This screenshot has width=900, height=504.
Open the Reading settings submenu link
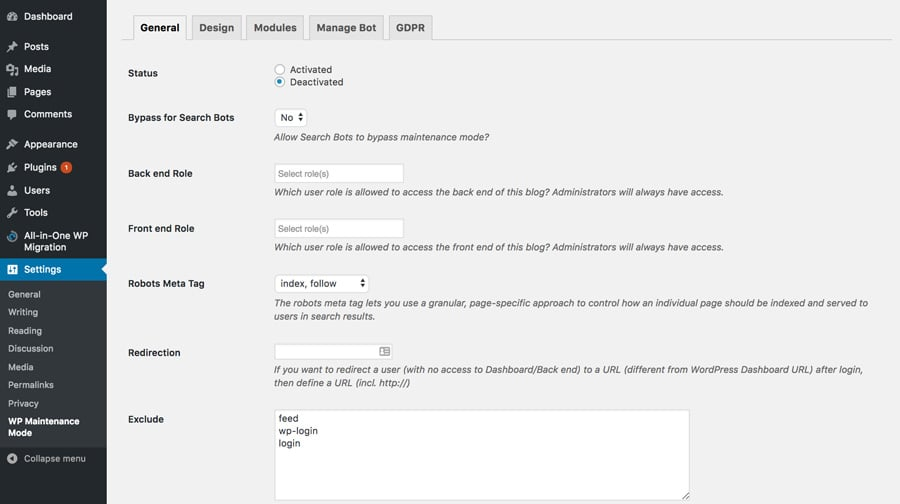pyautogui.click(x=25, y=331)
